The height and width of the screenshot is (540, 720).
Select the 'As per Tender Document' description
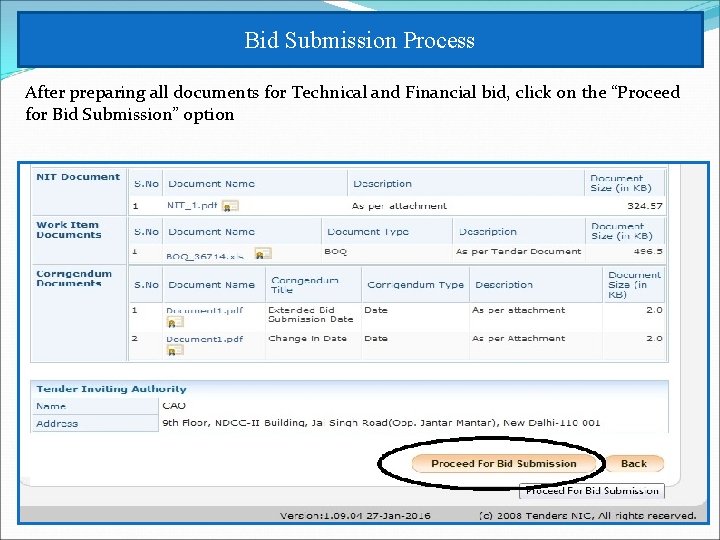click(518, 252)
